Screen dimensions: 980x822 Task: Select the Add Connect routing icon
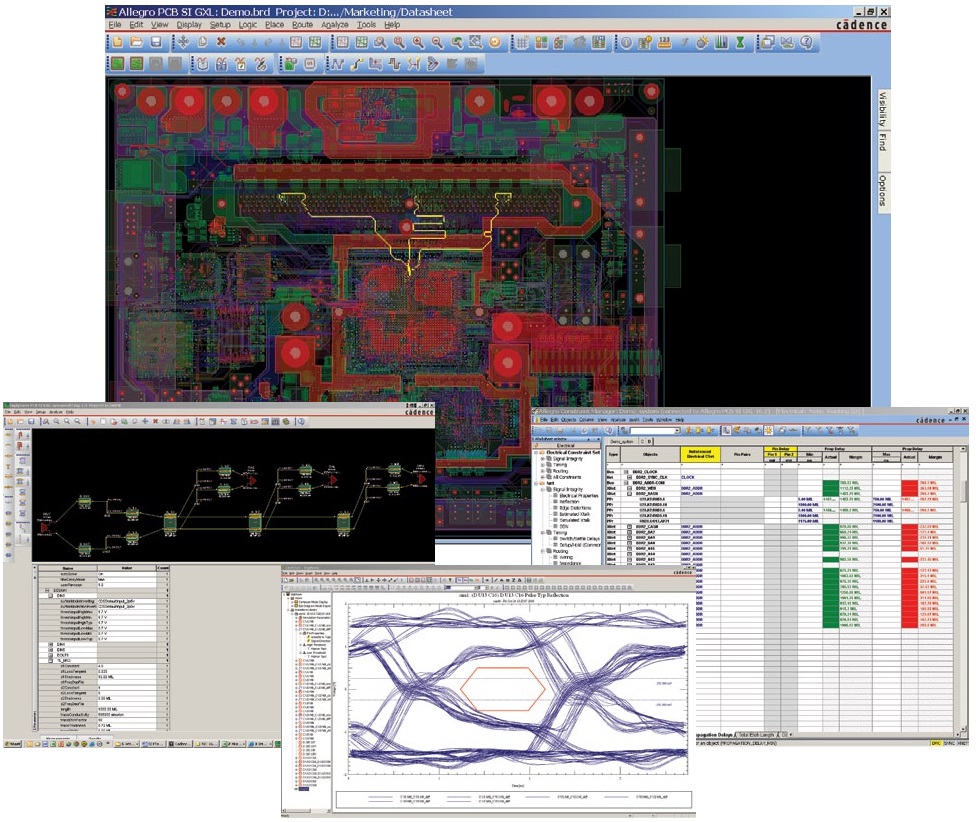[356, 63]
